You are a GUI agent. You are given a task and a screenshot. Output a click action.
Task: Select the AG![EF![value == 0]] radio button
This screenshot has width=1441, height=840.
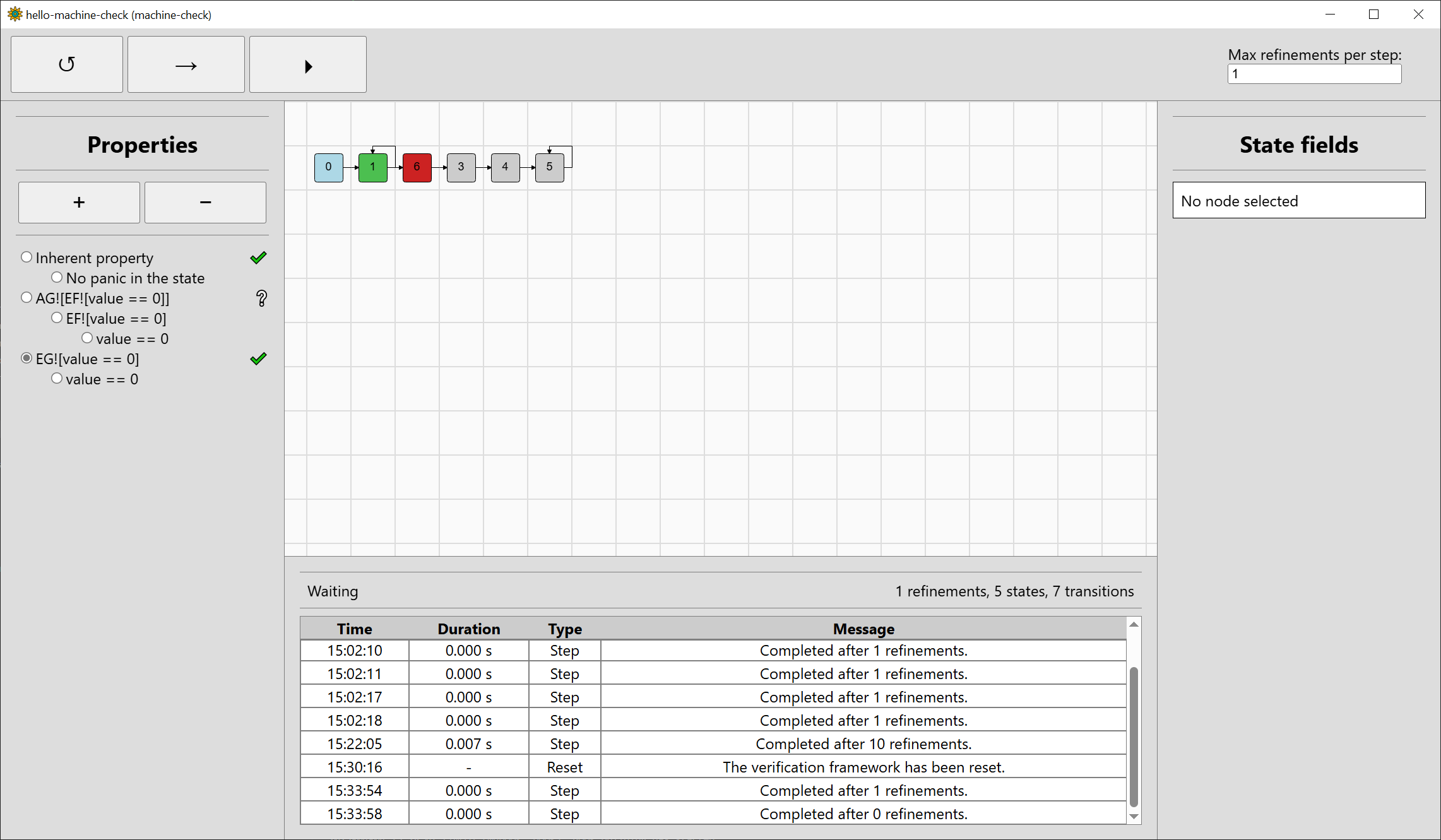pyautogui.click(x=27, y=298)
